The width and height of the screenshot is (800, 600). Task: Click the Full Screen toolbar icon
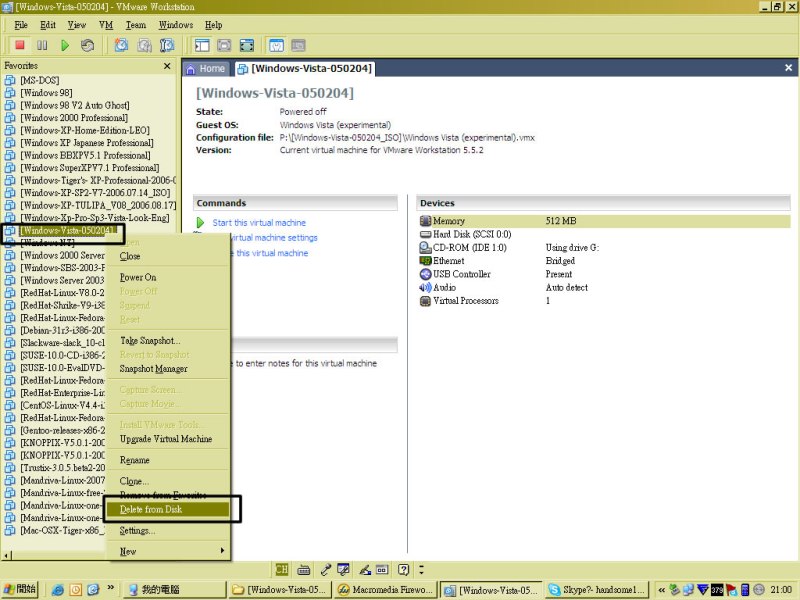pos(247,45)
